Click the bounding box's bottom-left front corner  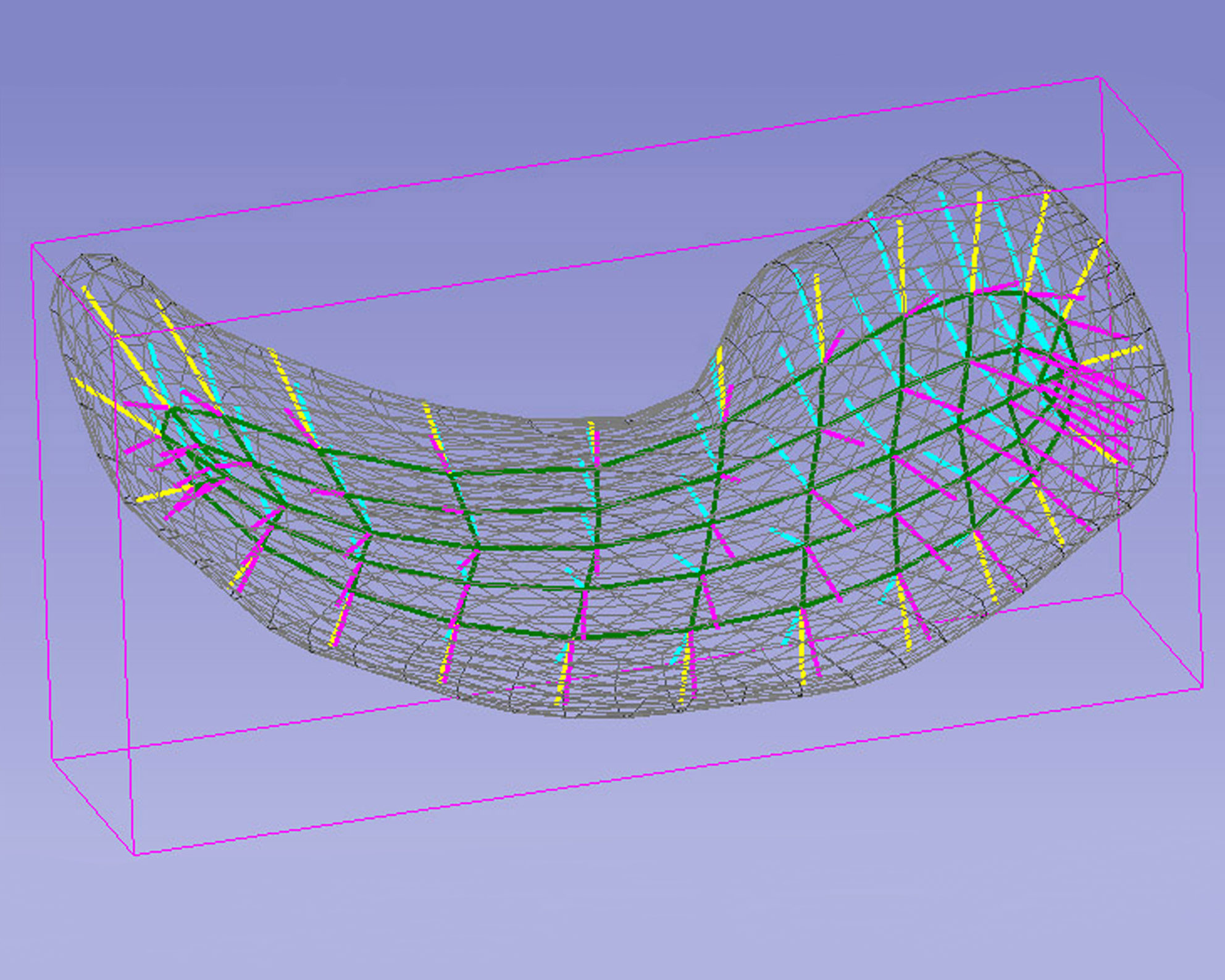pos(135,855)
